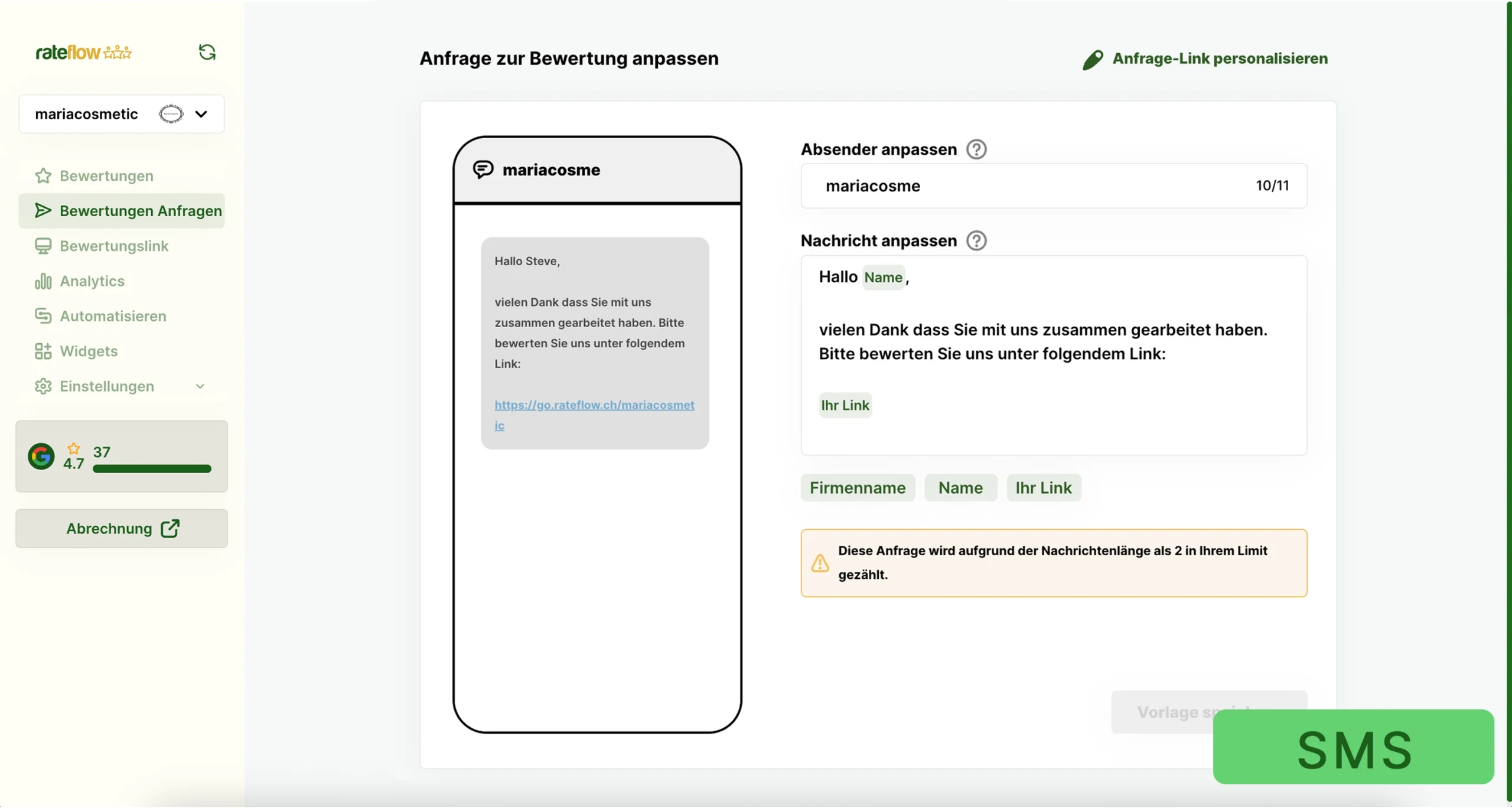This screenshot has width=1512, height=808.
Task: Click the warning triangle icon in notice
Action: point(819,563)
